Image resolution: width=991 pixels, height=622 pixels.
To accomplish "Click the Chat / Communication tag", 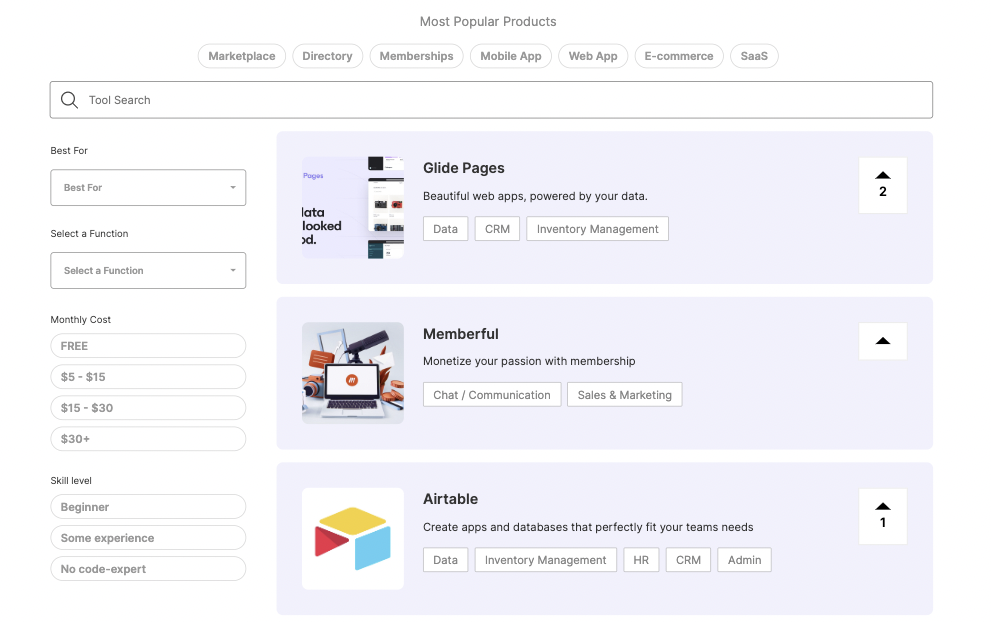I will point(492,394).
